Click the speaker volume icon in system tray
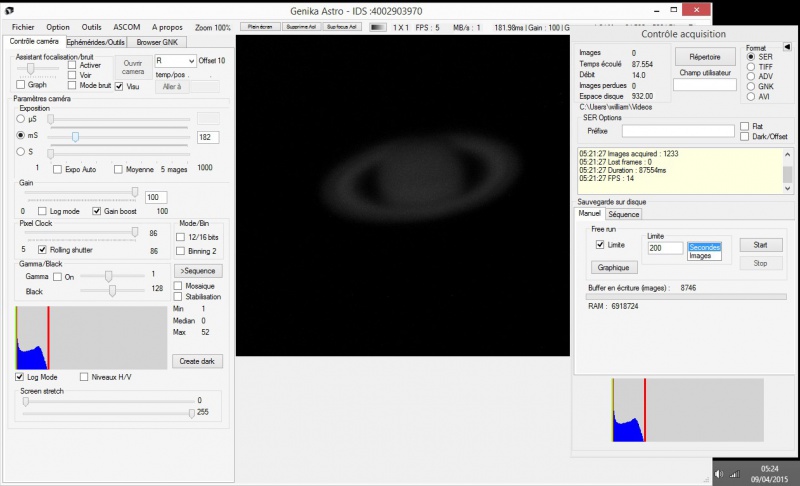The image size is (800, 486). click(719, 474)
